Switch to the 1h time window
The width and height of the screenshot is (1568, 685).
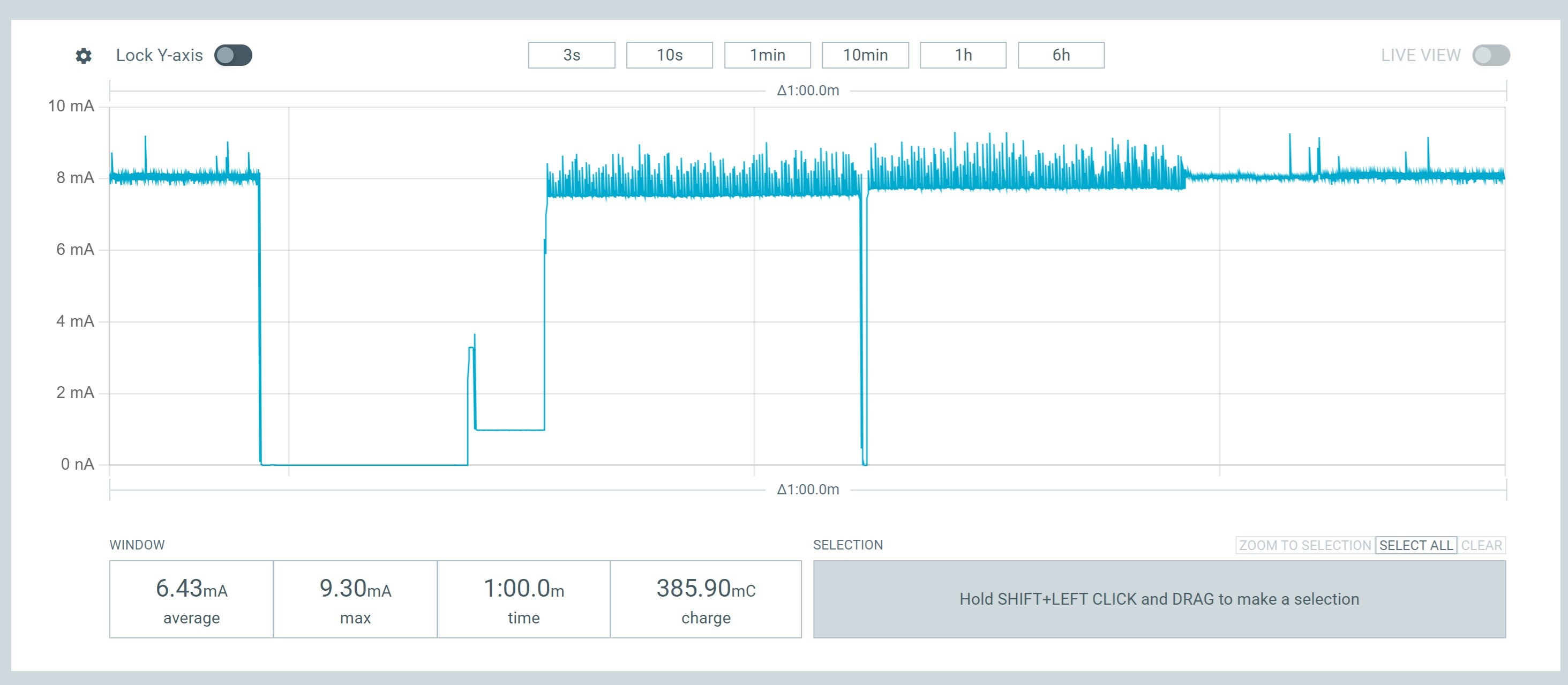[962, 55]
